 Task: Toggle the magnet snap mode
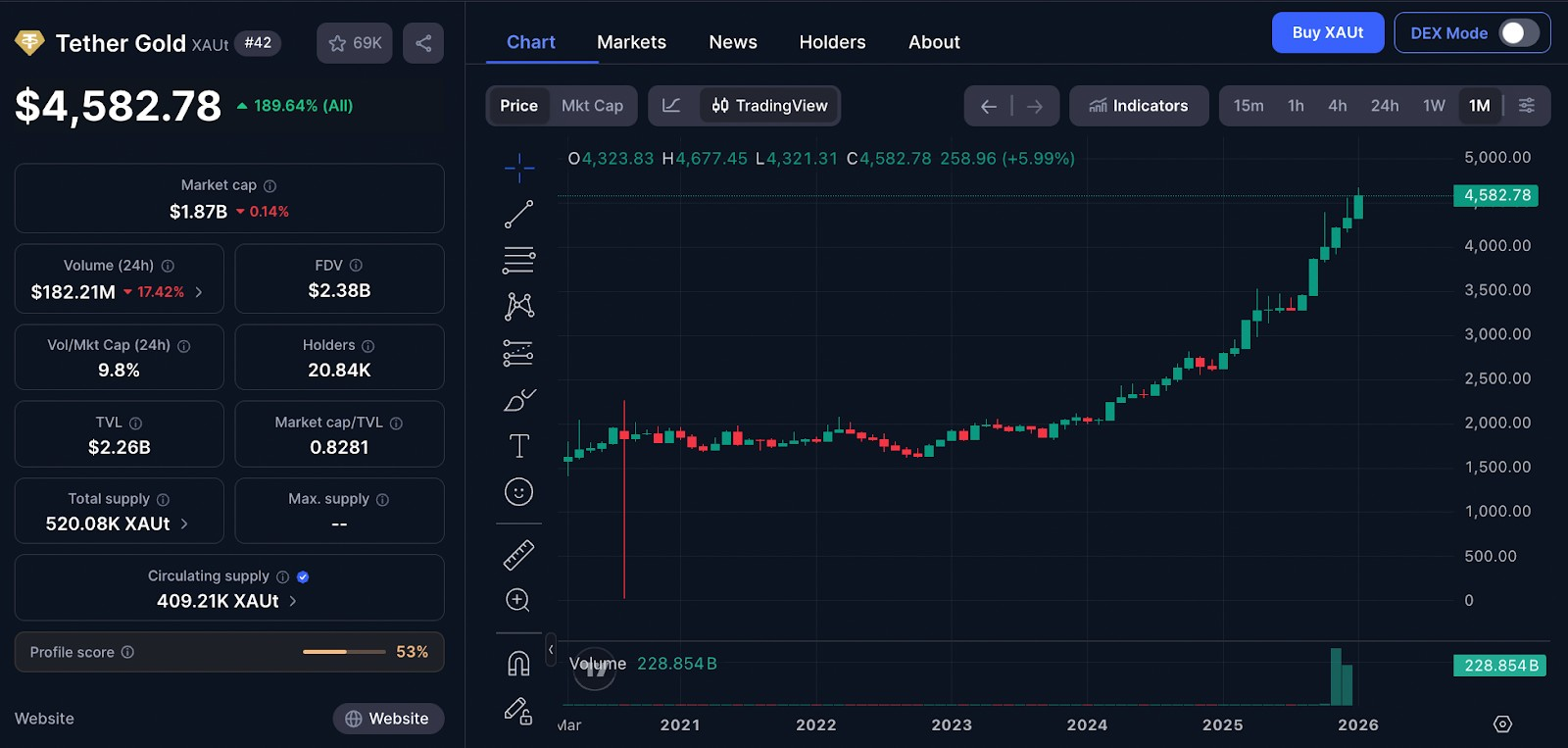click(x=518, y=664)
